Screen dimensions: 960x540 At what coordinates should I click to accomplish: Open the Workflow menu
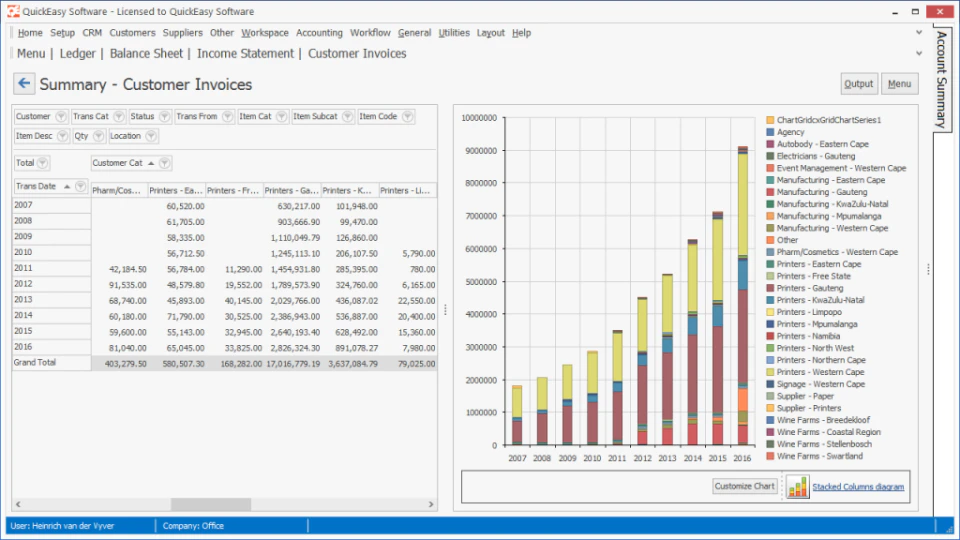370,33
